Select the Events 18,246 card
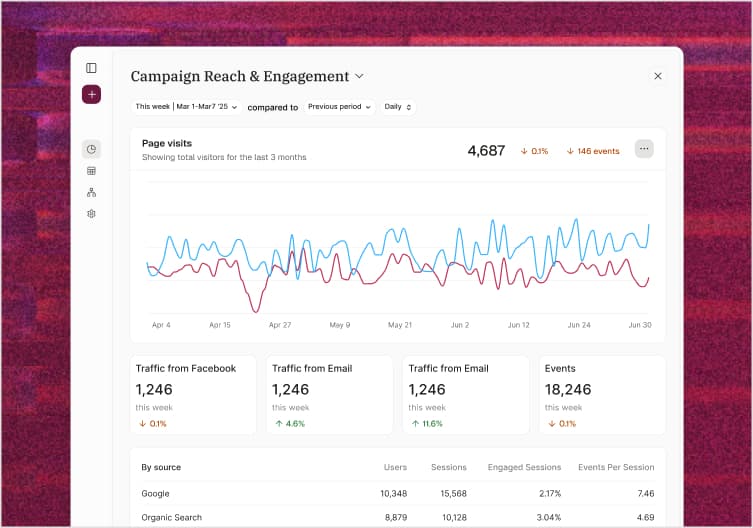The width and height of the screenshot is (753, 528). [x=602, y=395]
